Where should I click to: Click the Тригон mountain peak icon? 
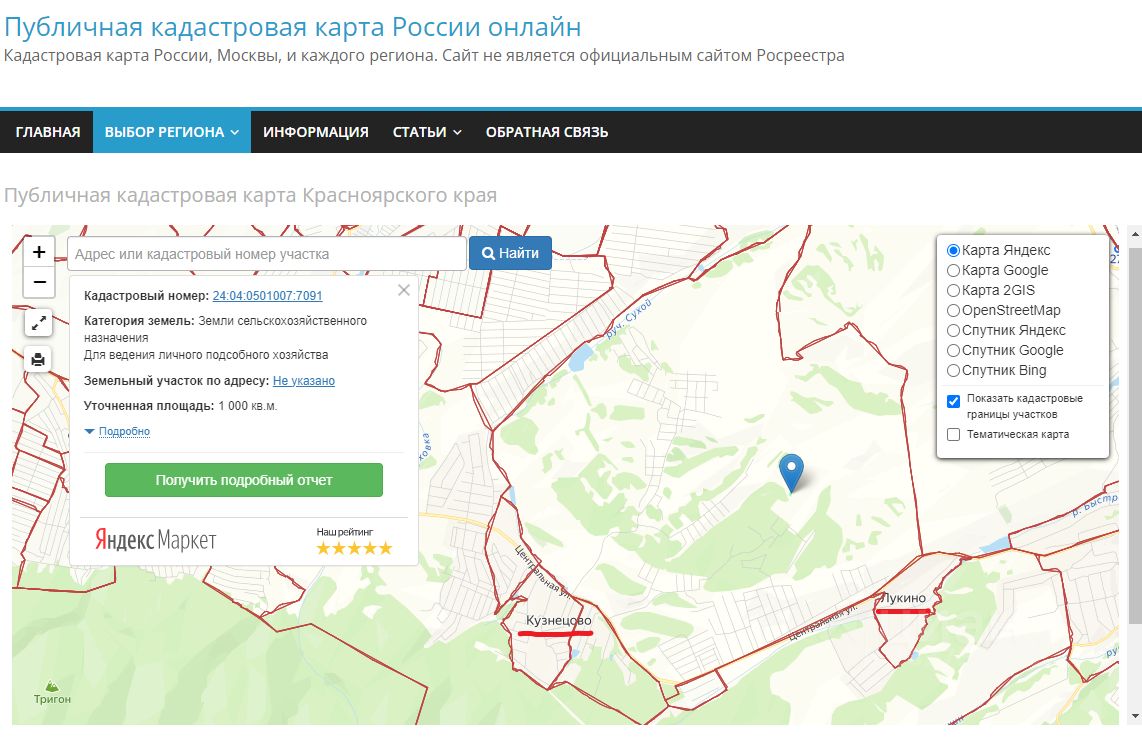(x=51, y=686)
